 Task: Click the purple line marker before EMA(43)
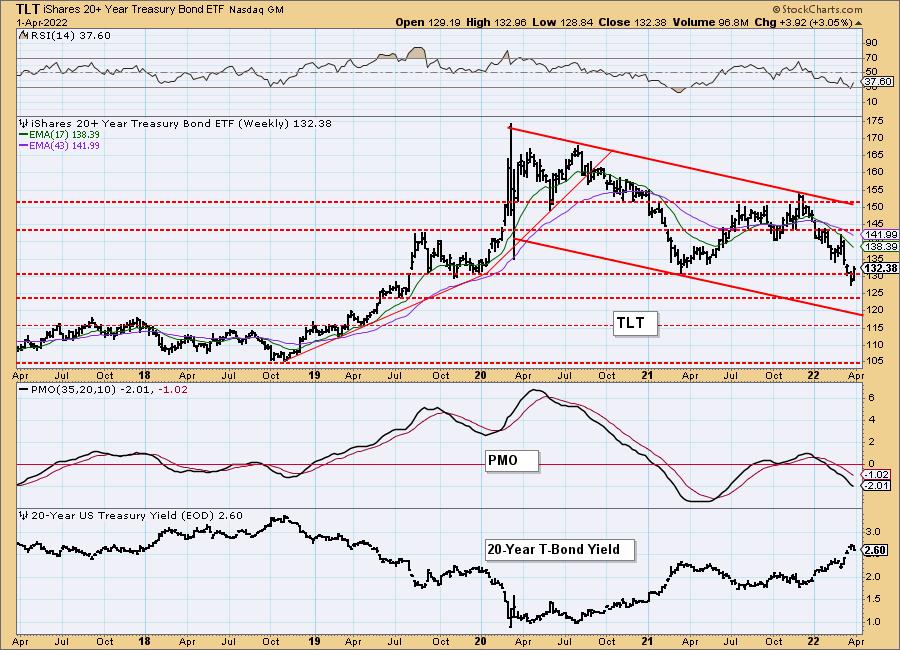[x=24, y=146]
